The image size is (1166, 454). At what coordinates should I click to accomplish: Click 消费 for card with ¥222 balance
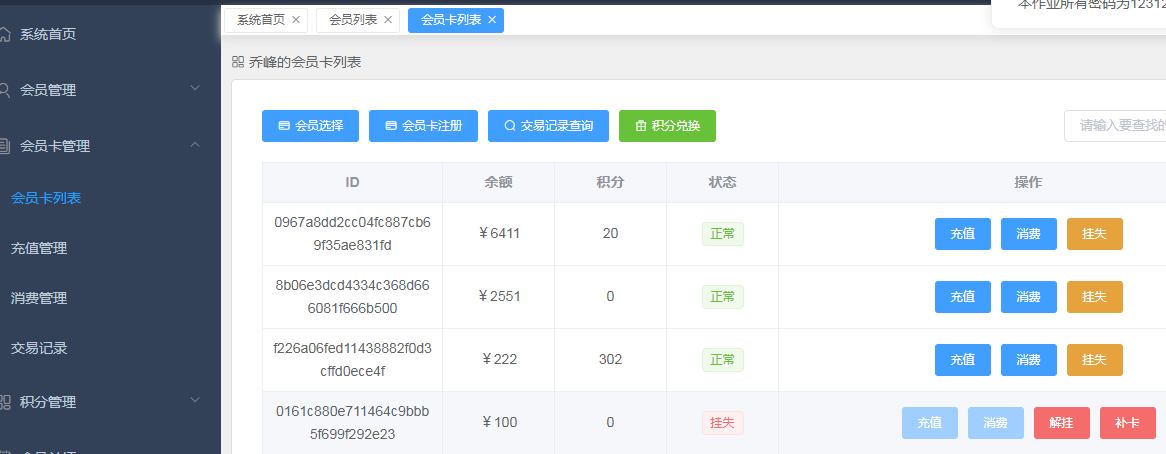tap(1028, 360)
